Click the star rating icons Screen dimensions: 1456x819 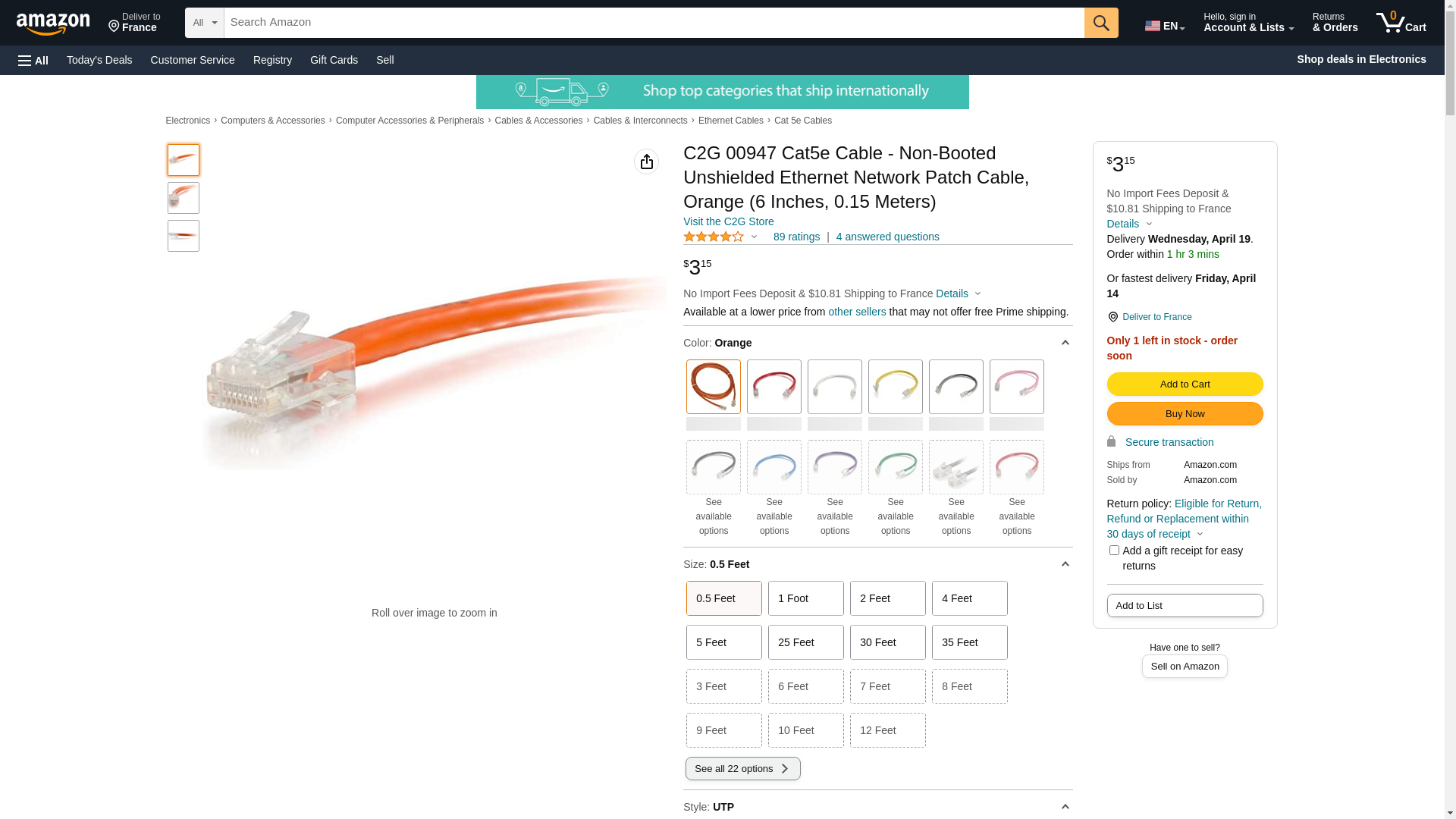(714, 237)
